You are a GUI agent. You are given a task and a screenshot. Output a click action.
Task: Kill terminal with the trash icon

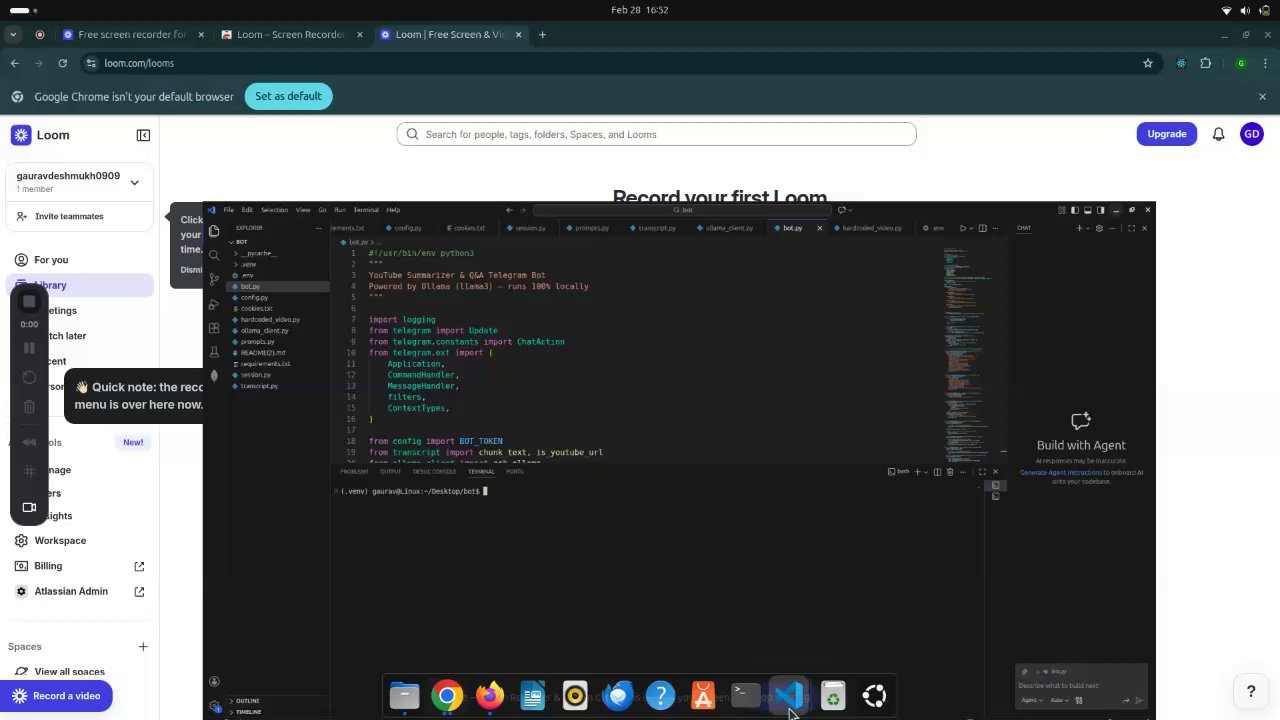[950, 472]
